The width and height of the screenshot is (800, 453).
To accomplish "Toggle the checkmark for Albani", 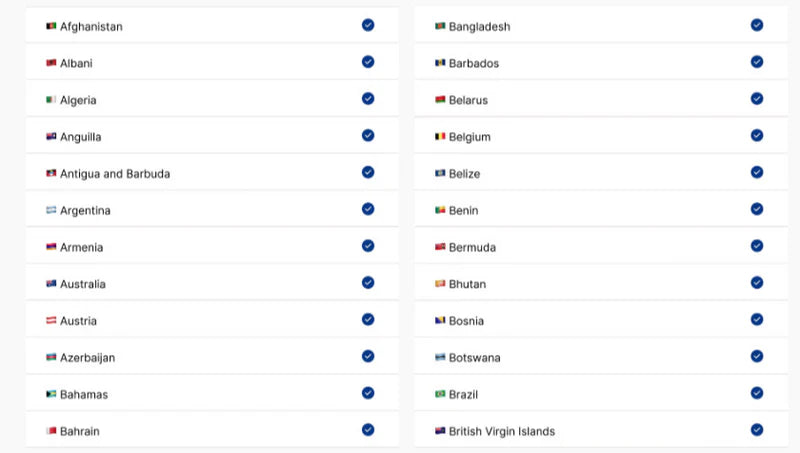I will [368, 62].
